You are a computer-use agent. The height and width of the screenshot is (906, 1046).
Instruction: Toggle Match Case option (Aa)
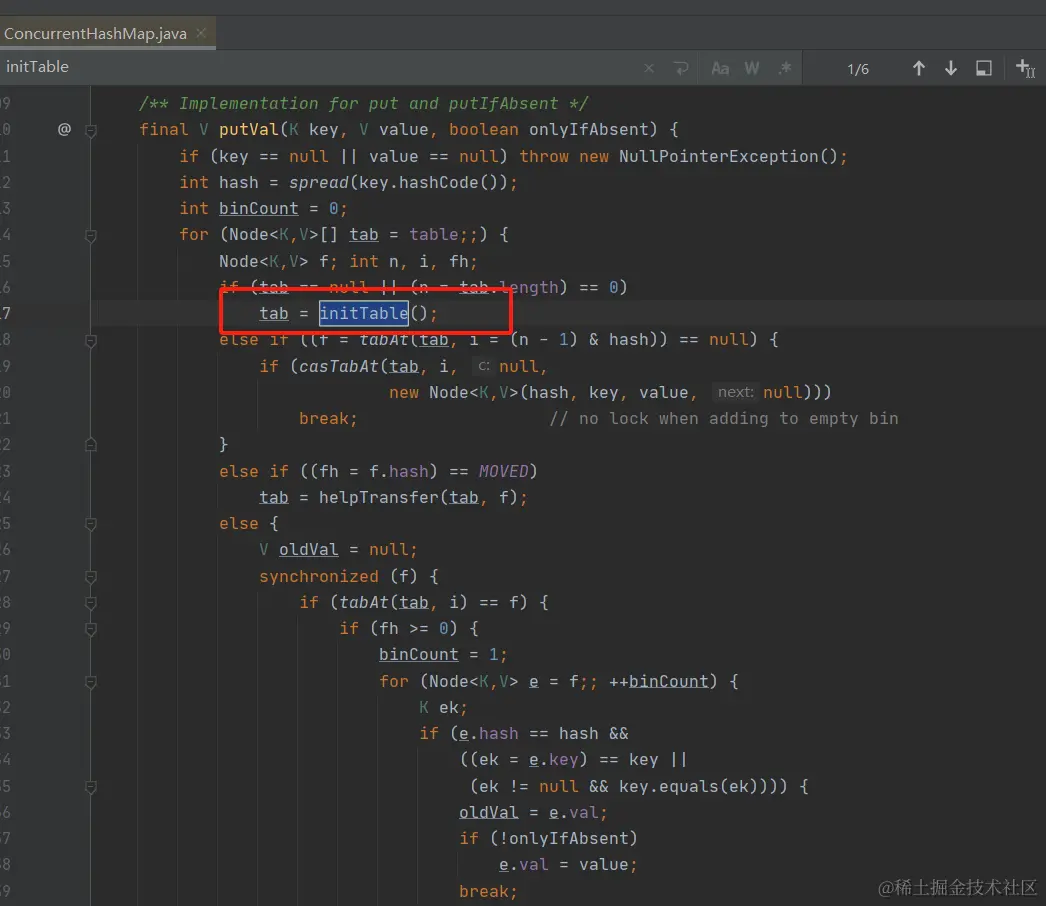click(x=720, y=68)
